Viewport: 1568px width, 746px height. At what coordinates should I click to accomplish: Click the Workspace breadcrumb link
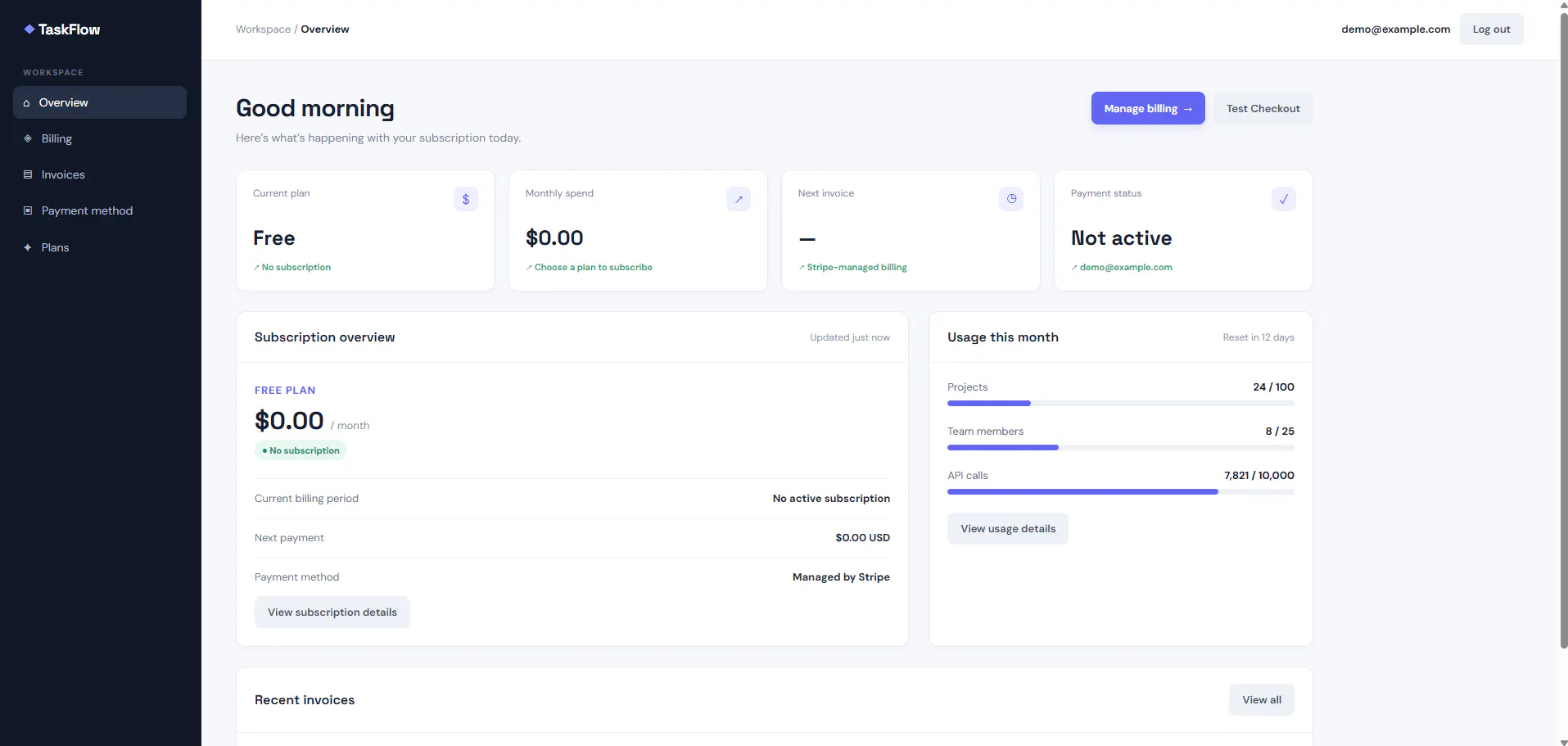click(264, 29)
